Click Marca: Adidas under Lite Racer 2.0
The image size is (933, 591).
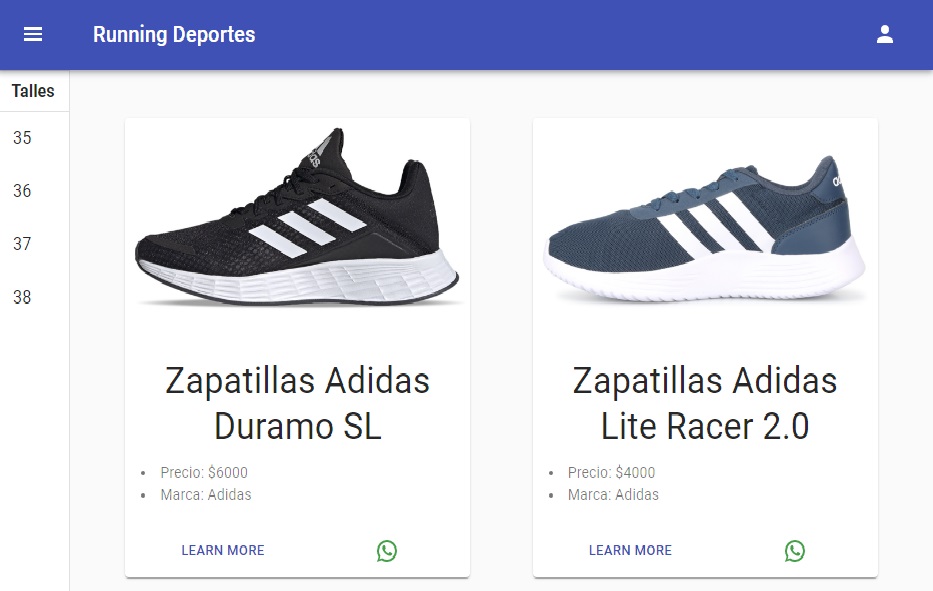[613, 494]
